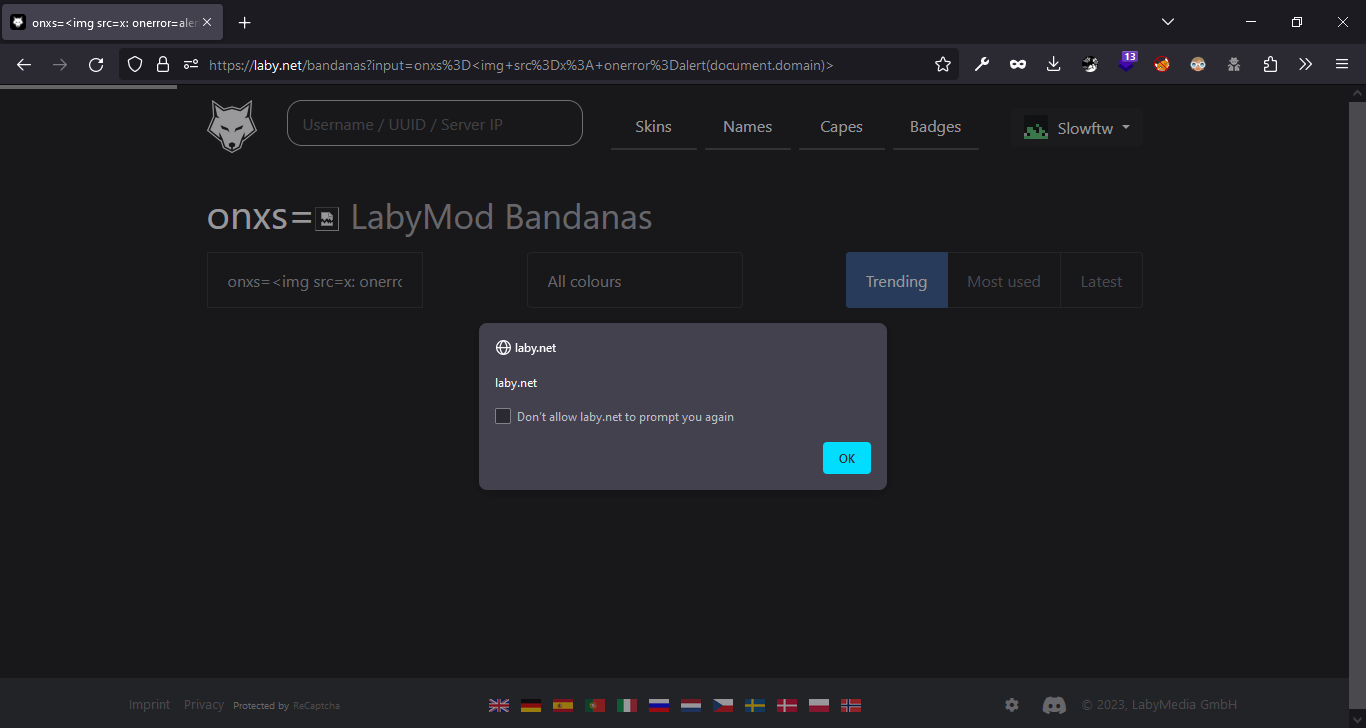This screenshot has width=1366, height=728.
Task: Click the private mask icon in the toolbar
Action: click(1018, 64)
